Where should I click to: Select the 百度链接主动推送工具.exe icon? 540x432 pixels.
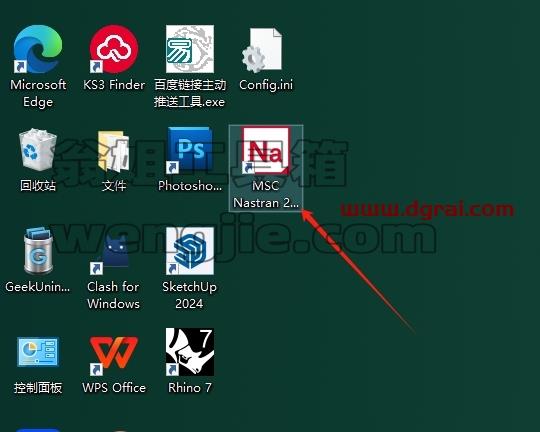click(190, 49)
